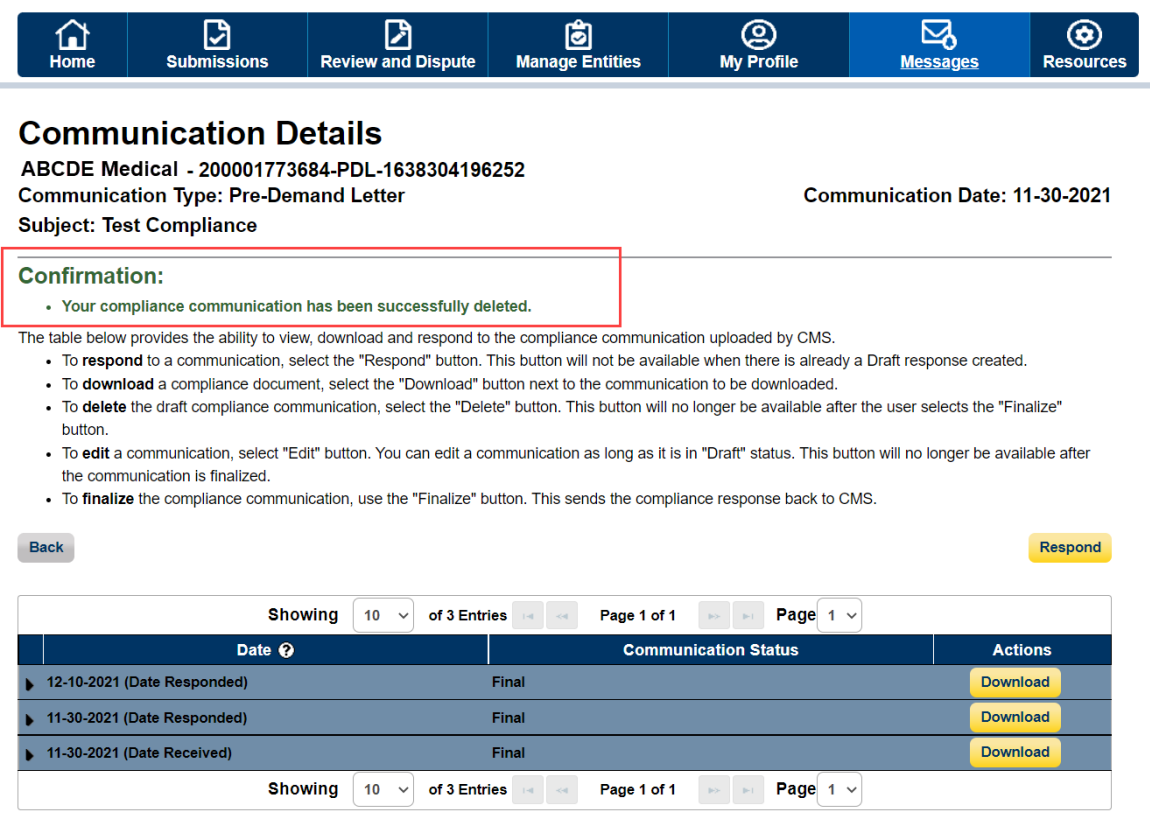Click the Review and Dispute document icon
The height and width of the screenshot is (822, 1150).
(397, 35)
